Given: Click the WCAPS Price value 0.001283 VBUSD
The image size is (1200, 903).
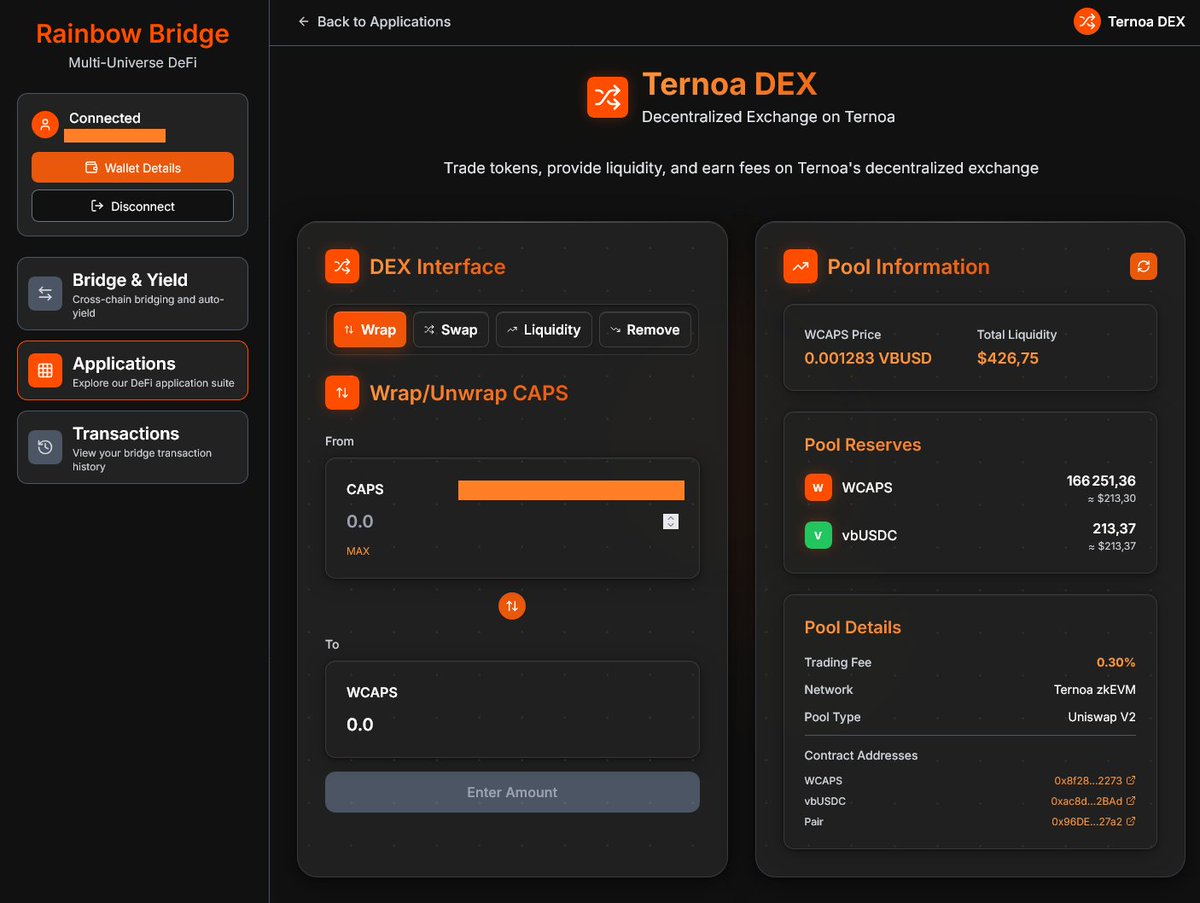Looking at the screenshot, I should (x=868, y=358).
